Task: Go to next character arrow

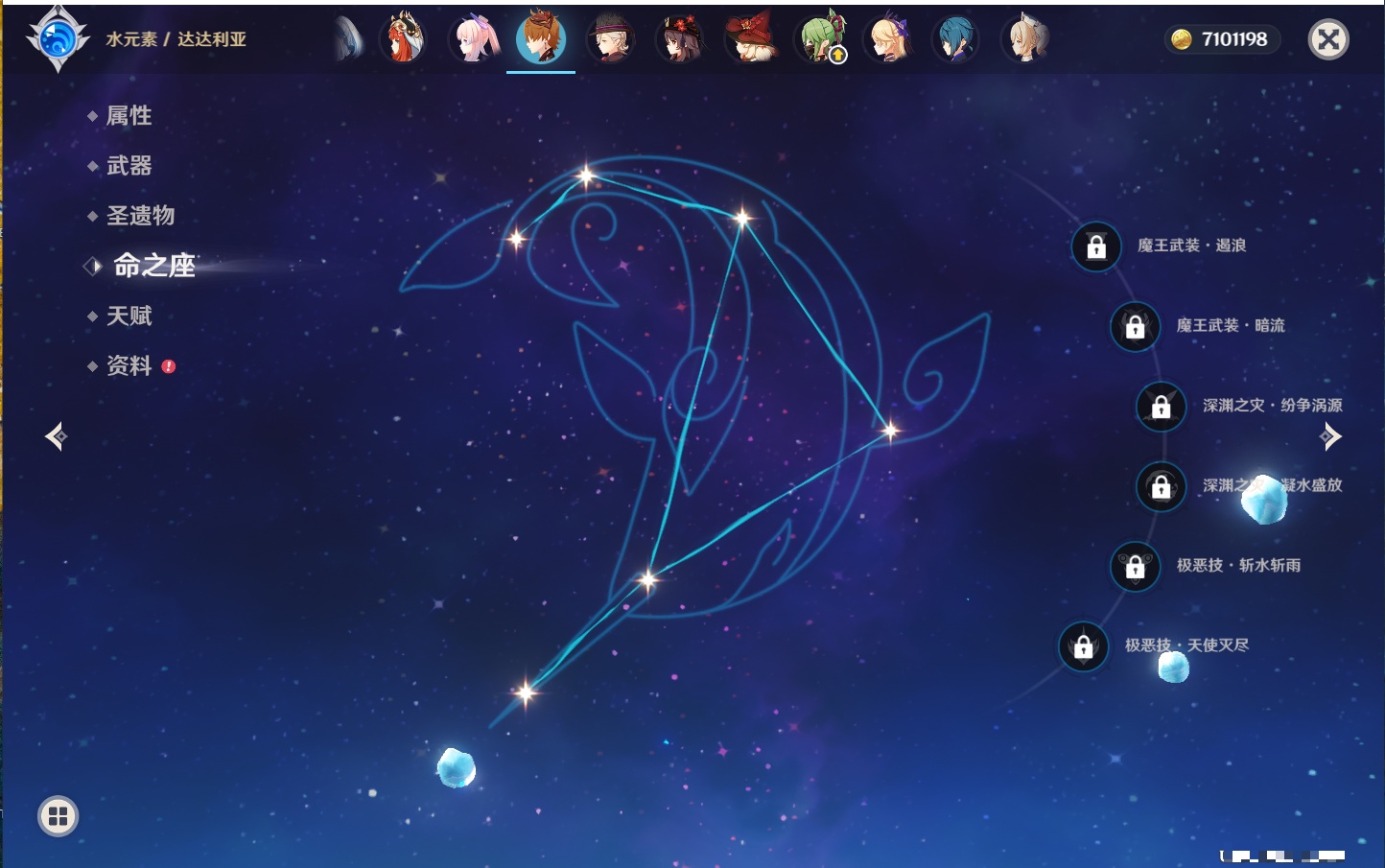Action: pos(1330,436)
